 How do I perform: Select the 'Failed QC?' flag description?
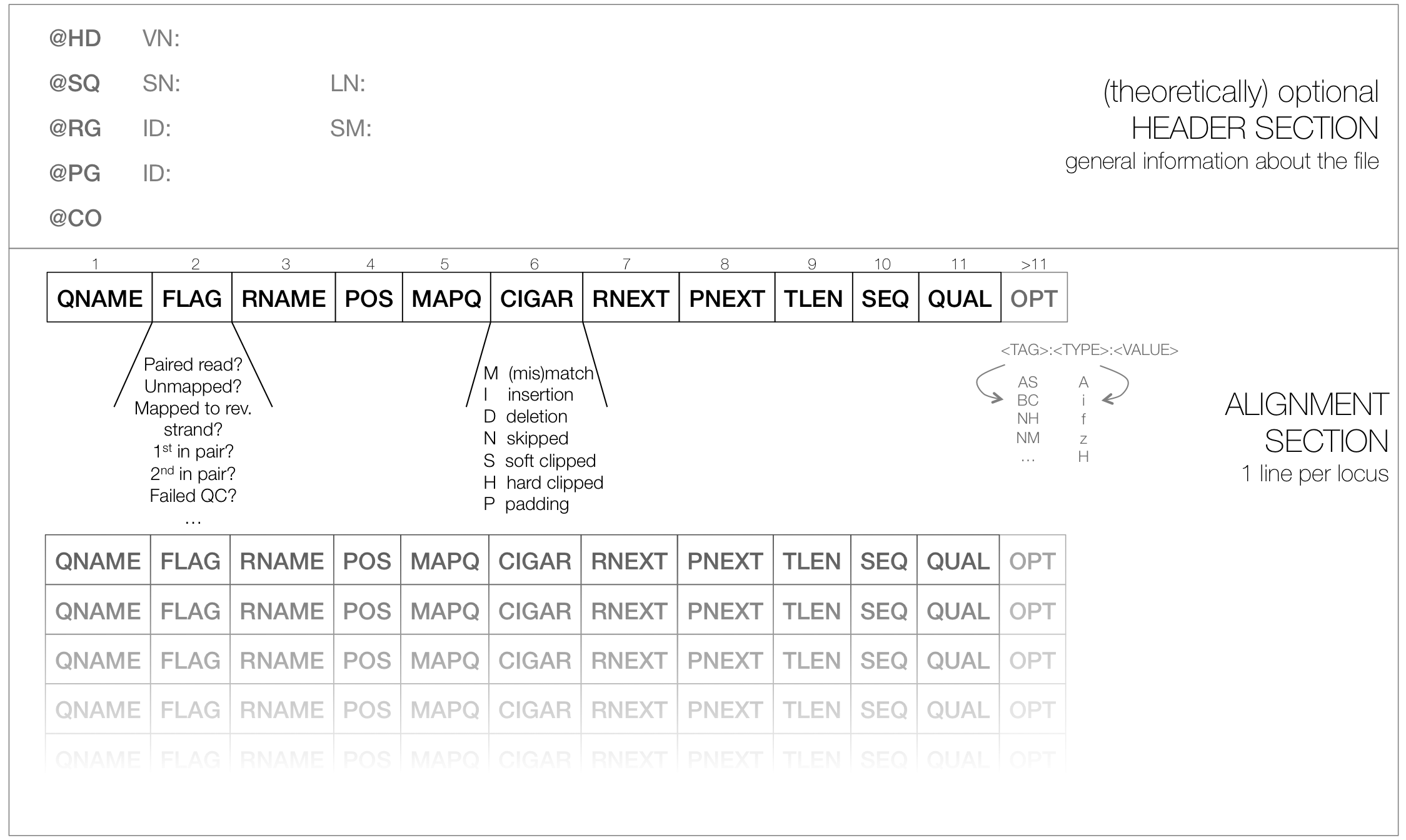pyautogui.click(x=193, y=496)
